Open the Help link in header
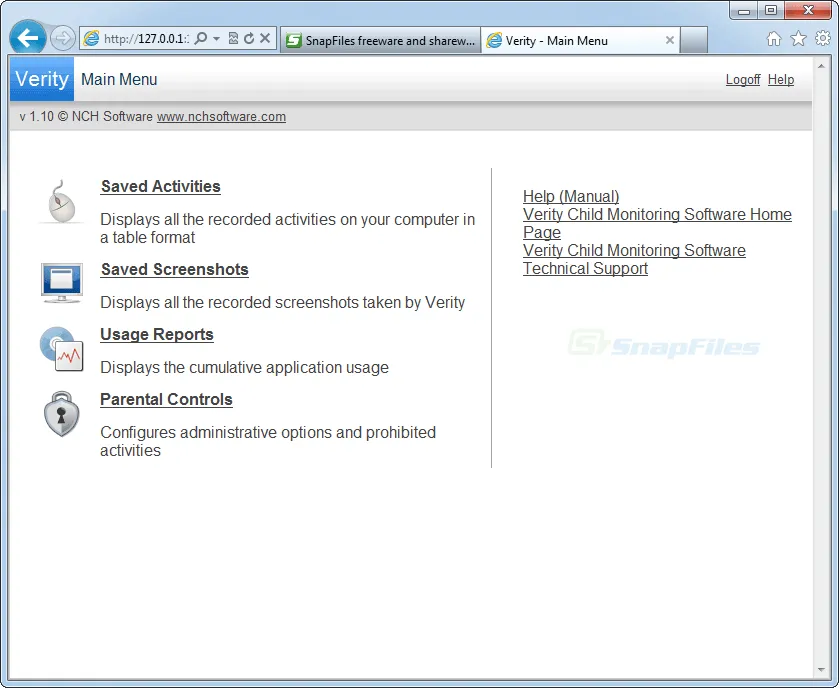This screenshot has width=839, height=688. pos(781,80)
